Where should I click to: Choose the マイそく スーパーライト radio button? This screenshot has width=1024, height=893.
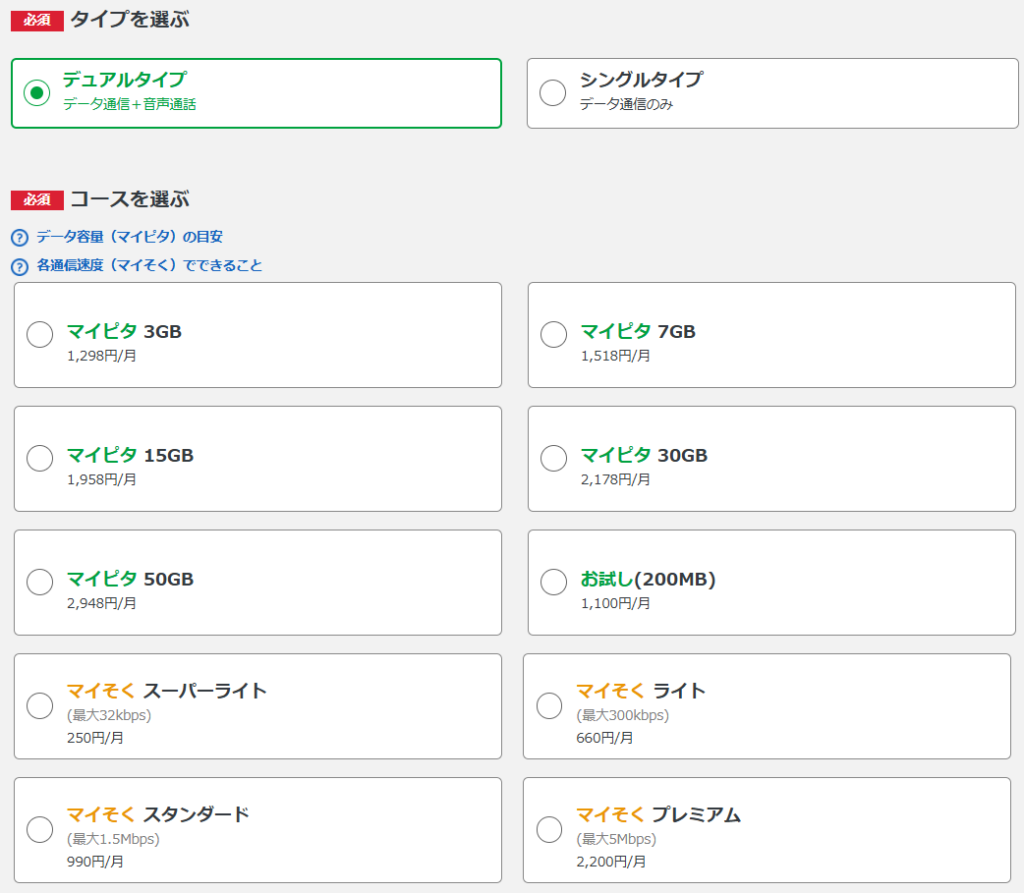(40, 706)
